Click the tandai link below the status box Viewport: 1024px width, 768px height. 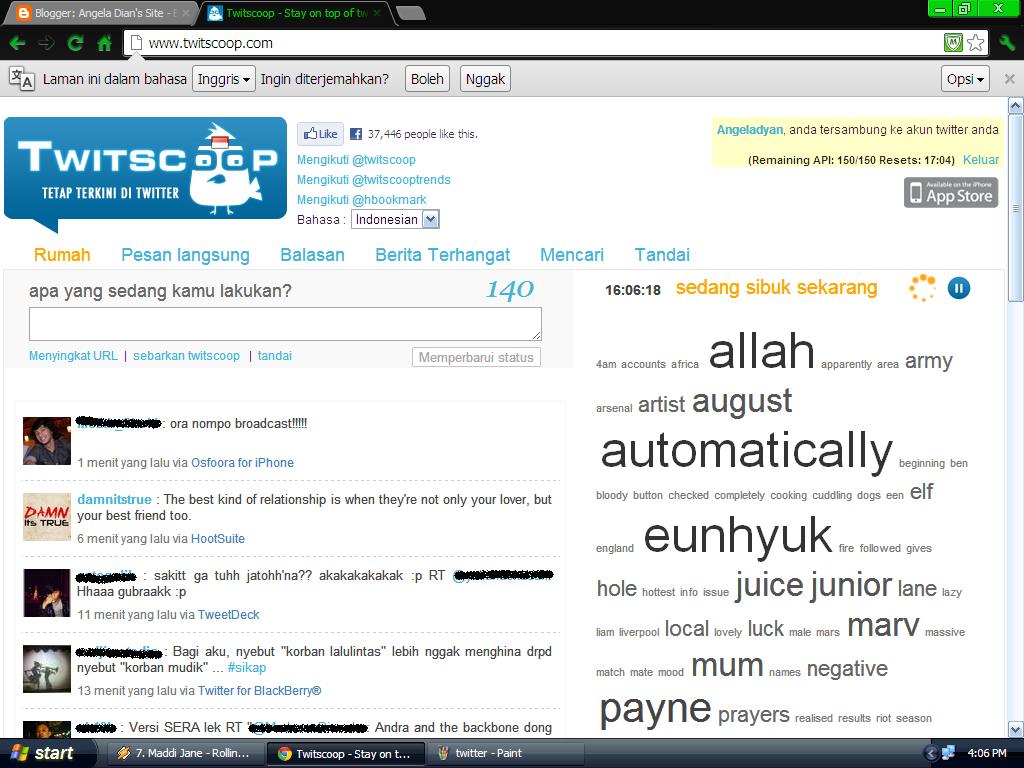point(274,356)
